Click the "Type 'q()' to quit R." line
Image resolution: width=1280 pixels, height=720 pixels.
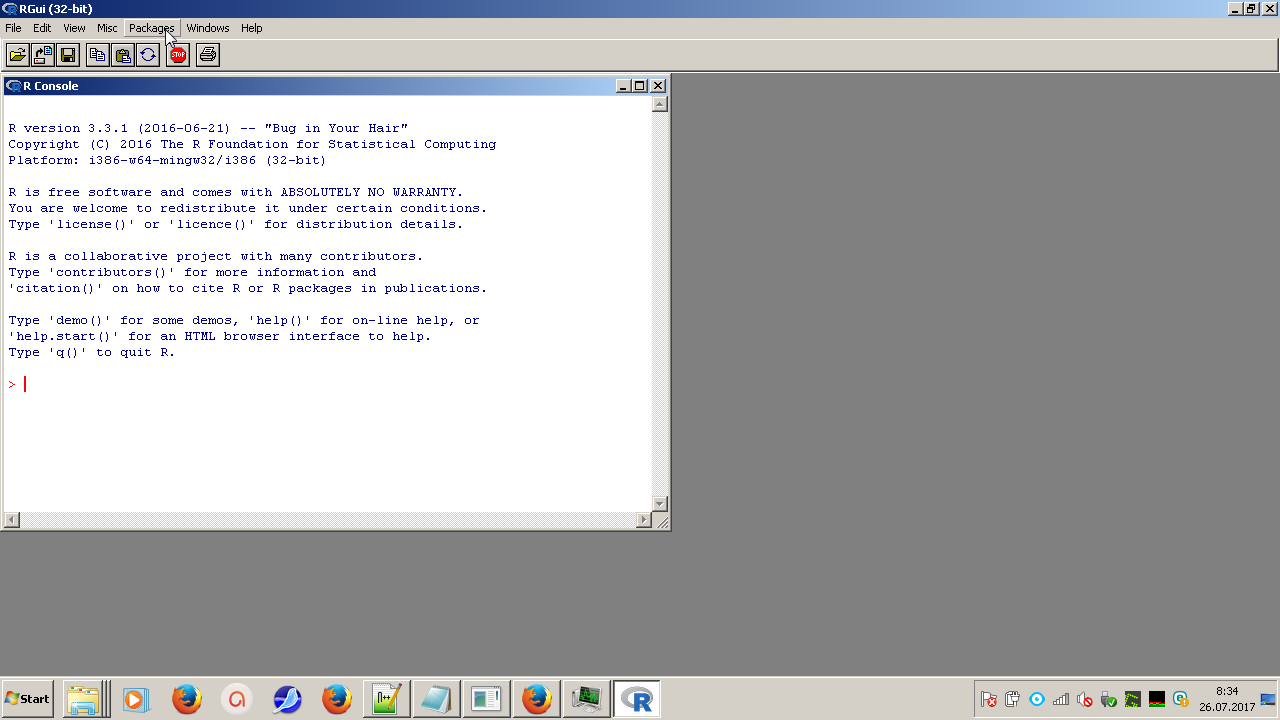[x=92, y=352]
